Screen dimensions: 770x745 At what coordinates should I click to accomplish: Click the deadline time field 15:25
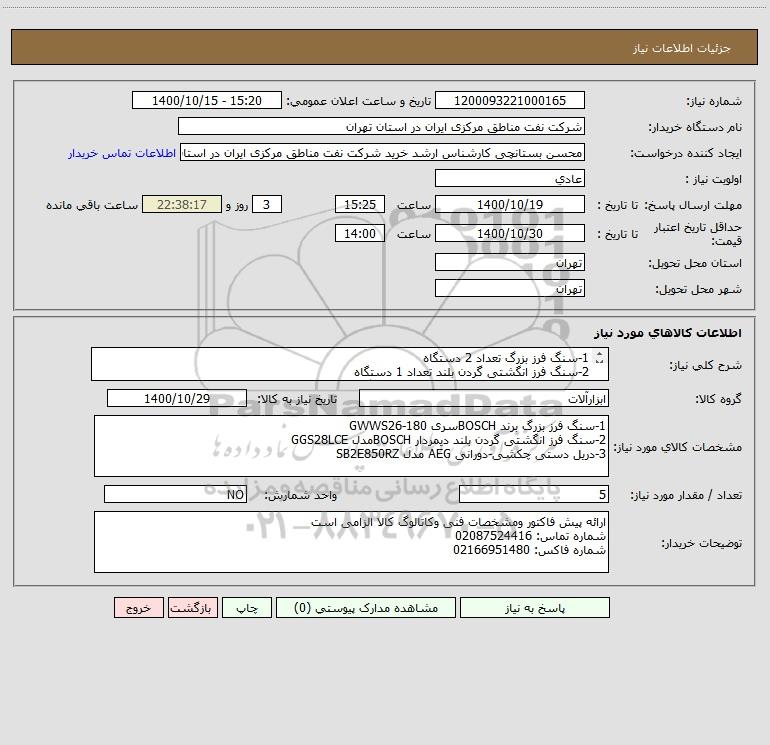point(359,204)
